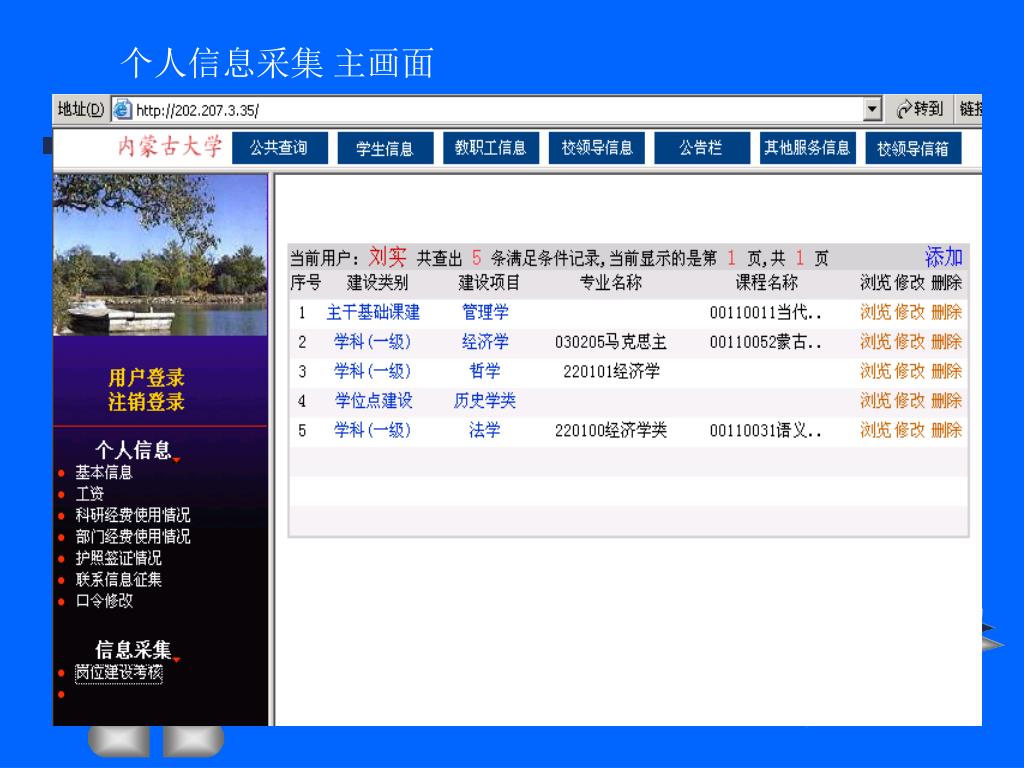Click 浏览 in the 历史学类 row
The image size is (1024, 768).
point(875,400)
